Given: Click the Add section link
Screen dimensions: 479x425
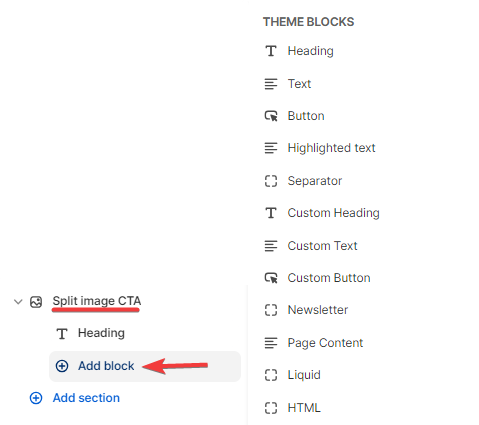Looking at the screenshot, I should click(86, 398).
